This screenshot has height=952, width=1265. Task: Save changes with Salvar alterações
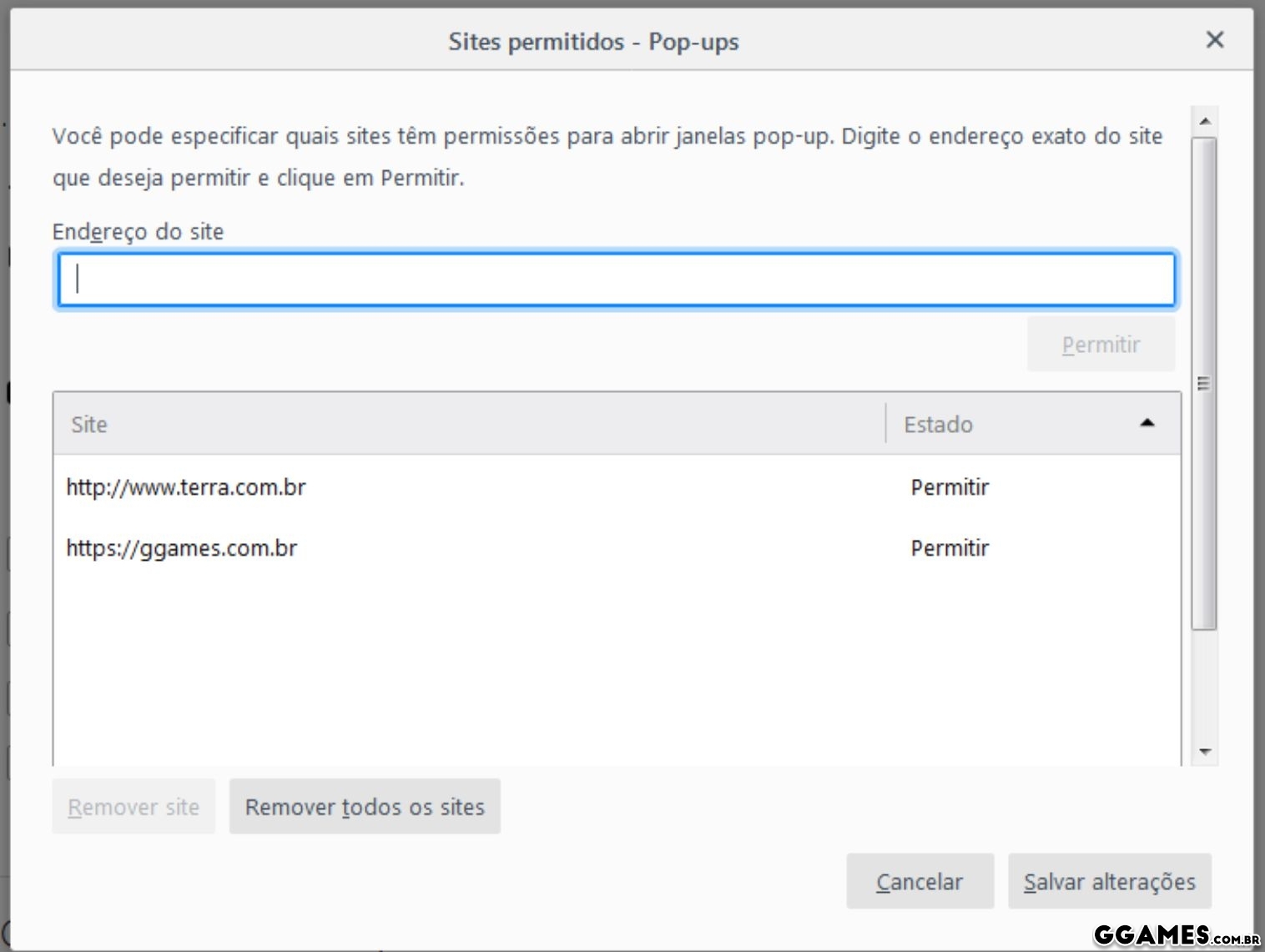[1109, 882]
